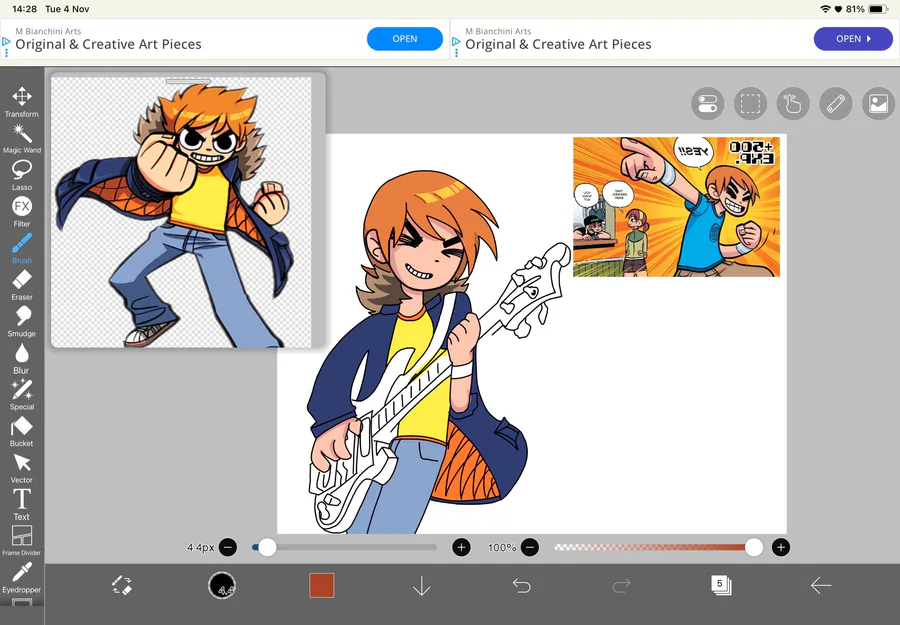
Task: Open the Layers panel showing 5
Action: click(x=721, y=585)
